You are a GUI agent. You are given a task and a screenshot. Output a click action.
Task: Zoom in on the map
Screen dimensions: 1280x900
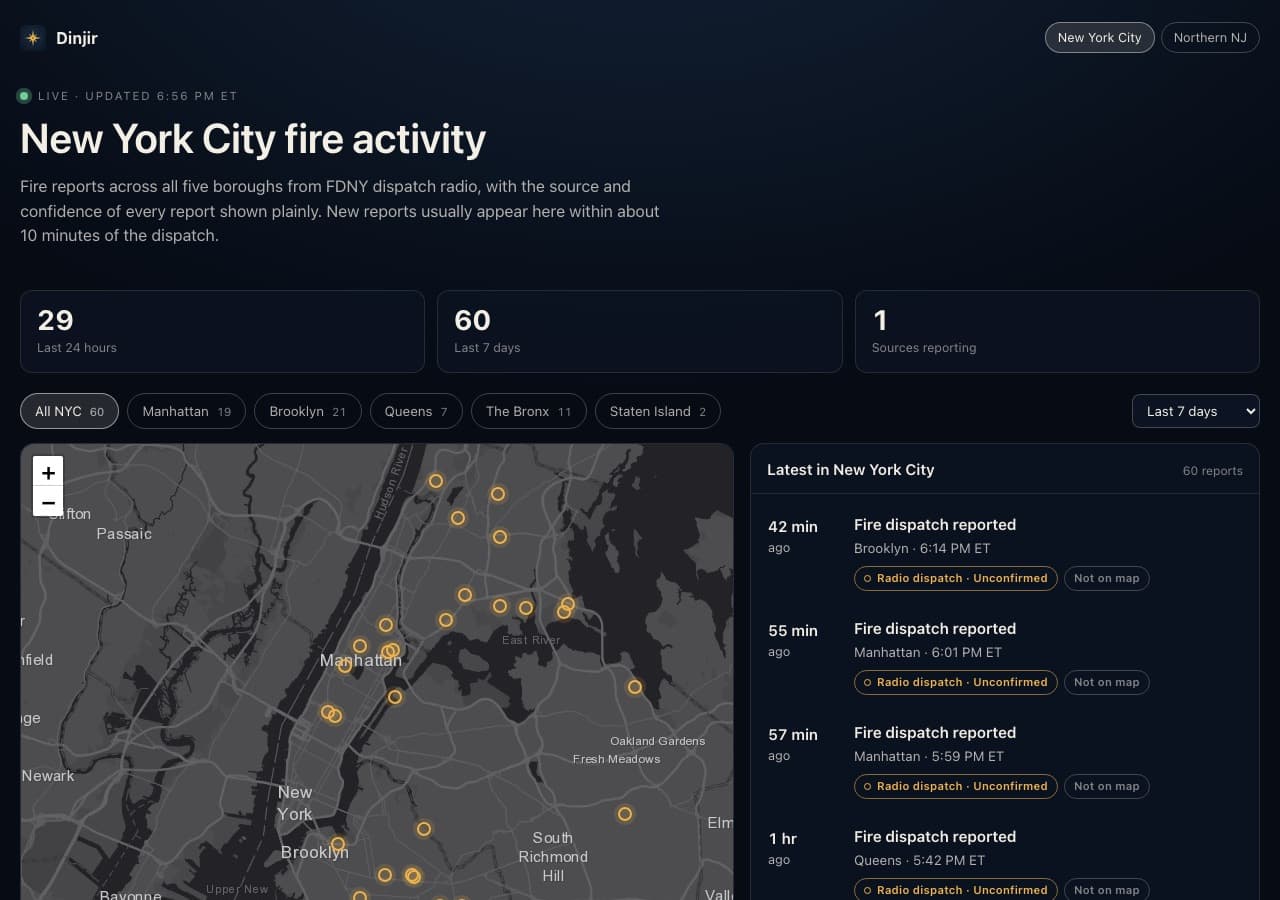[x=48, y=472]
